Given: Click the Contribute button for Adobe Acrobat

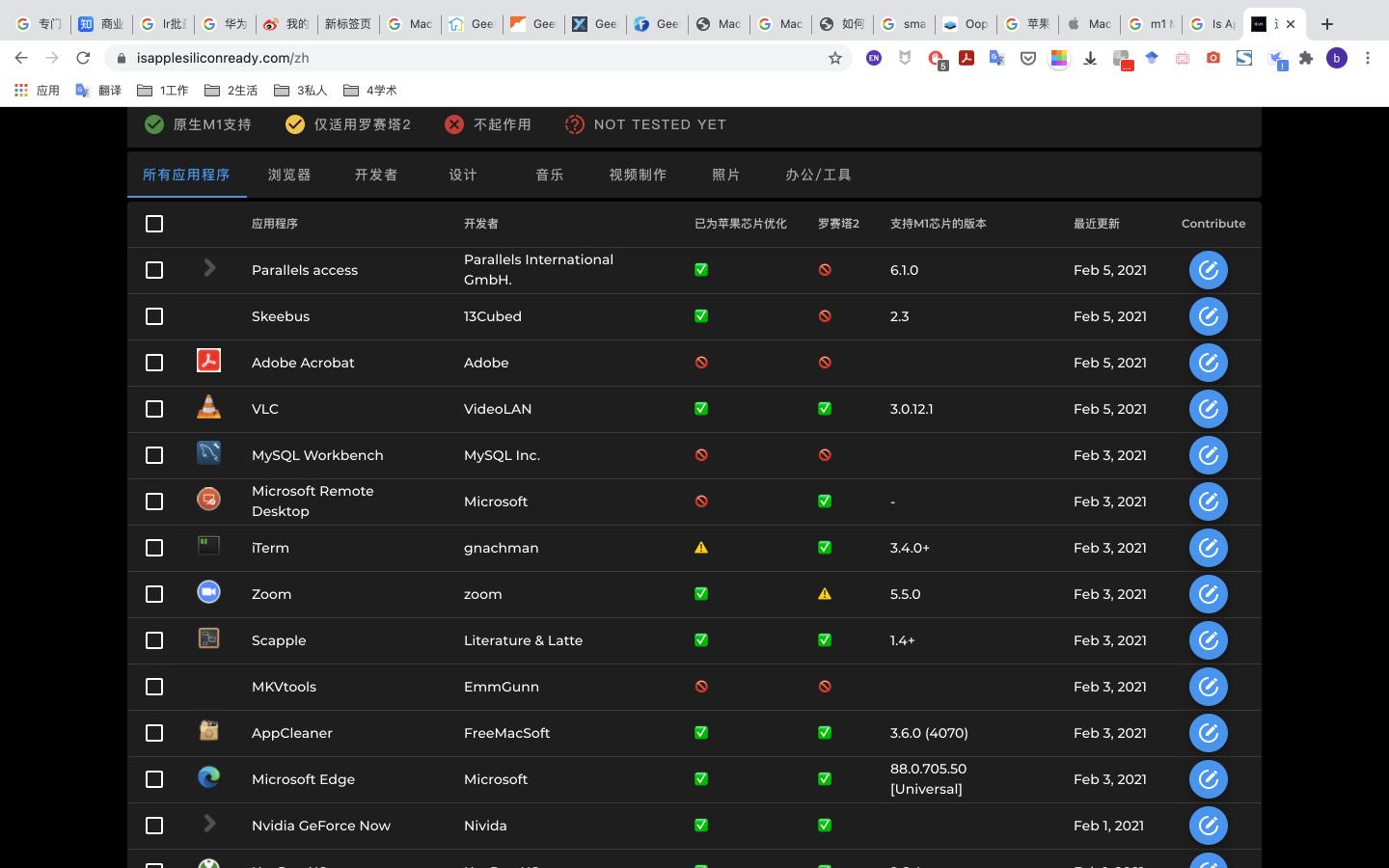Looking at the screenshot, I should pos(1209,362).
